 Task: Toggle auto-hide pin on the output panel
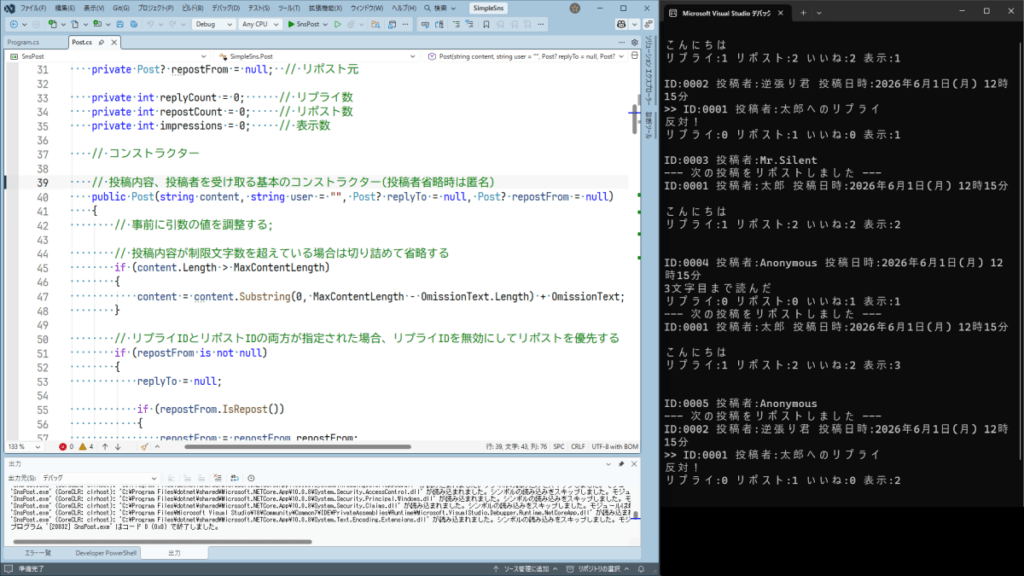tap(621, 464)
